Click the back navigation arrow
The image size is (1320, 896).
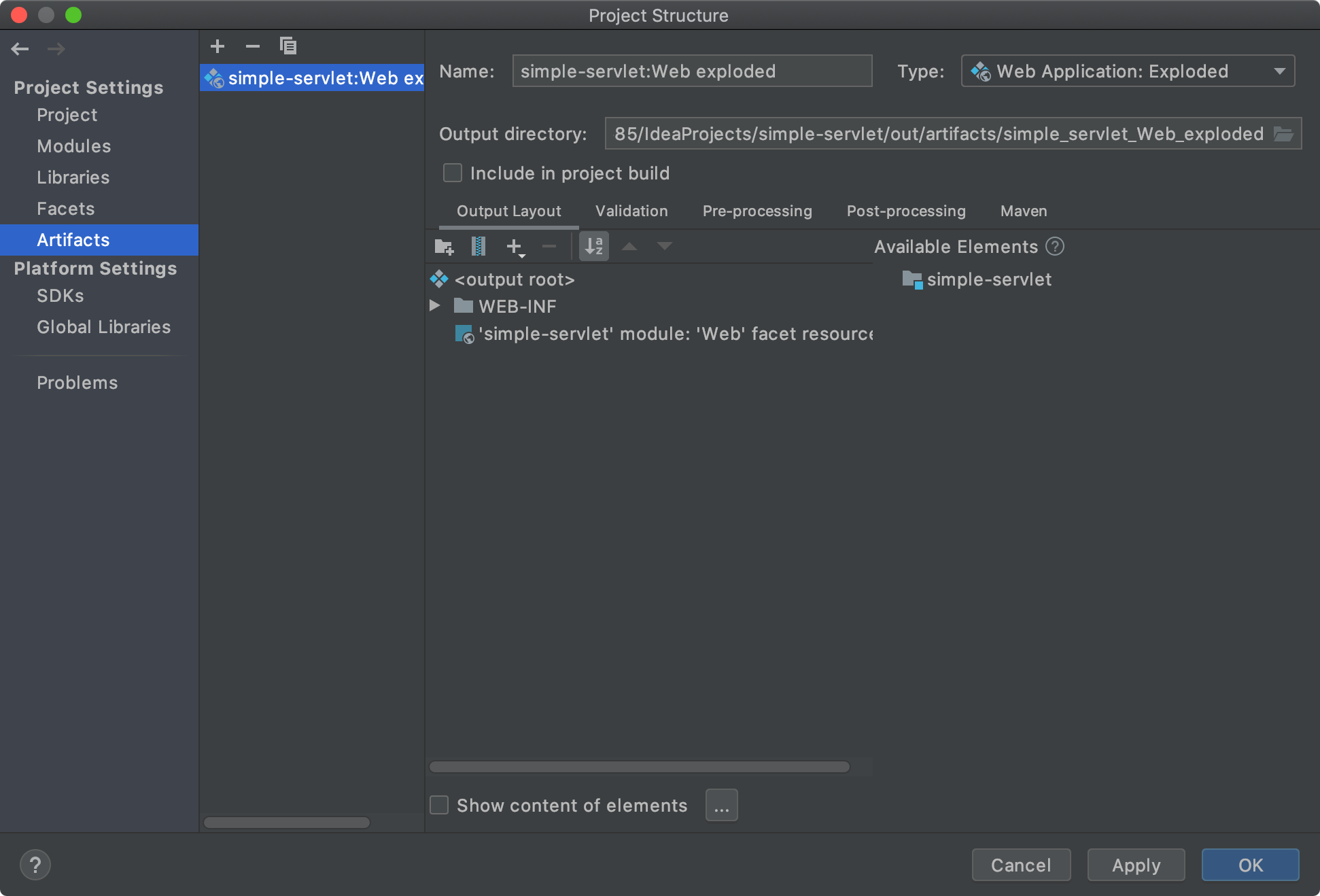click(x=20, y=49)
